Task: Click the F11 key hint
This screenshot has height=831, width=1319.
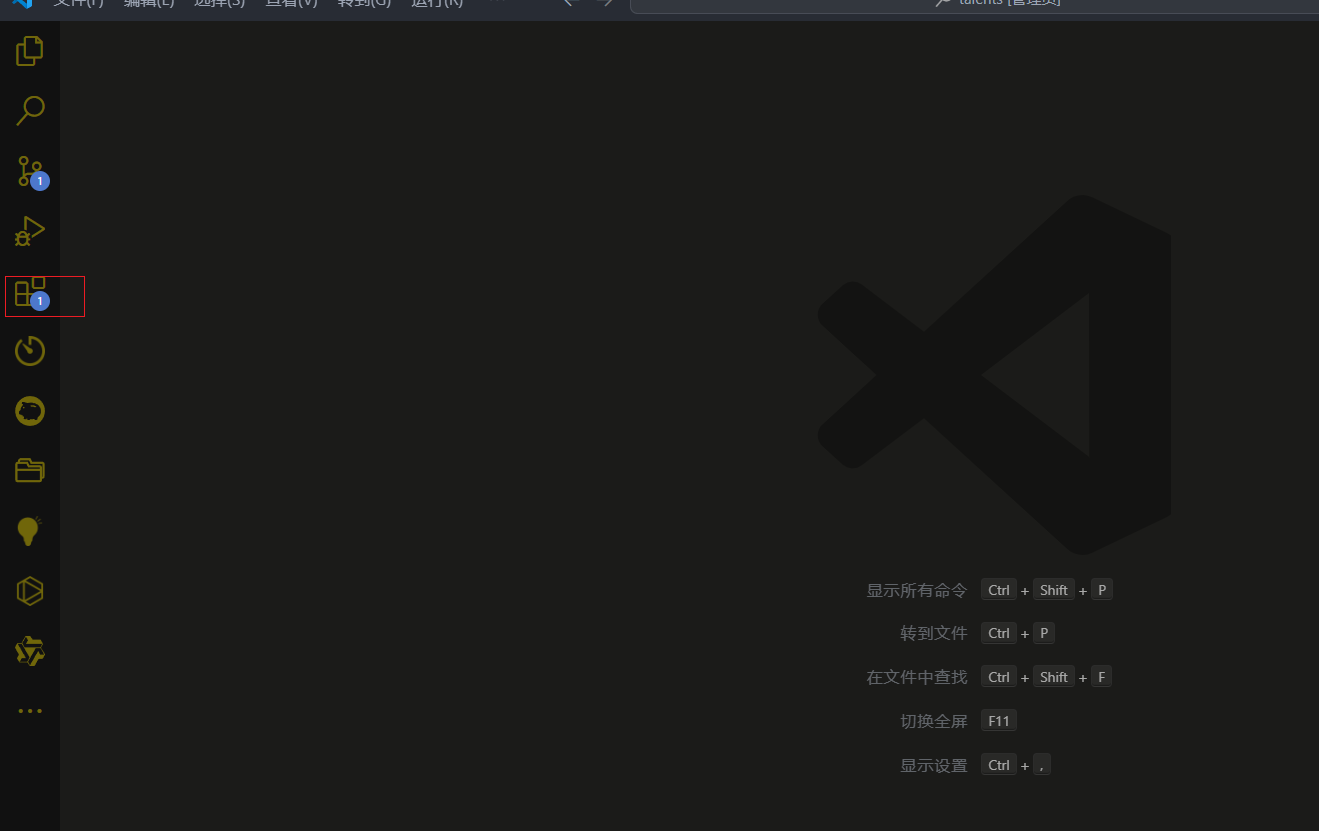Action: pyautogui.click(x=999, y=721)
